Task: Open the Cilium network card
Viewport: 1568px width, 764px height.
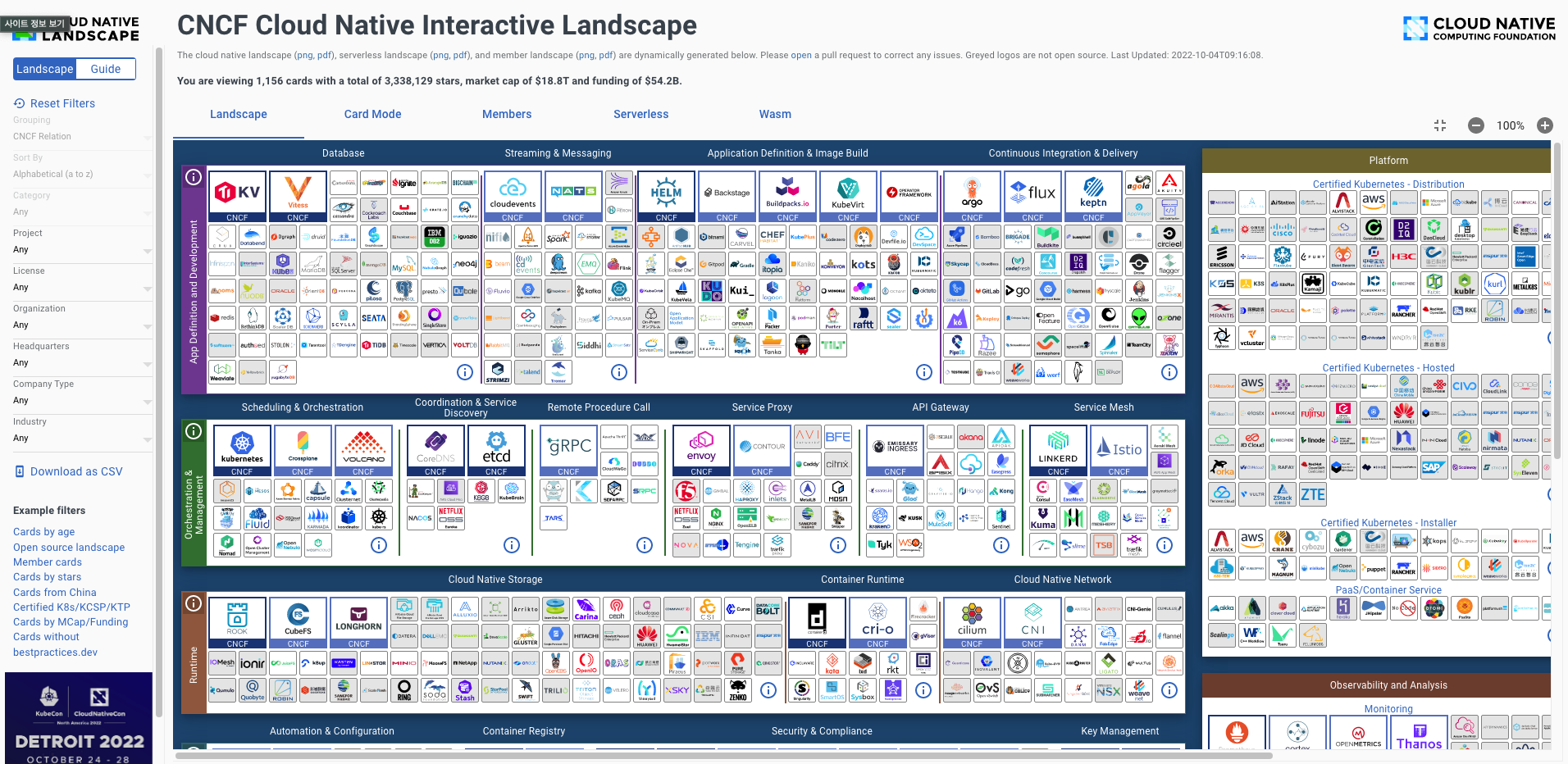Action: click(x=972, y=621)
